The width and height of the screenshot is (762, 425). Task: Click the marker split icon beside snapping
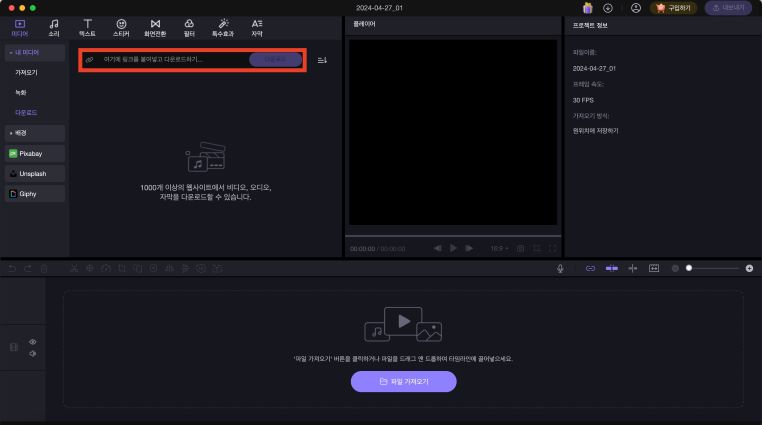click(633, 269)
